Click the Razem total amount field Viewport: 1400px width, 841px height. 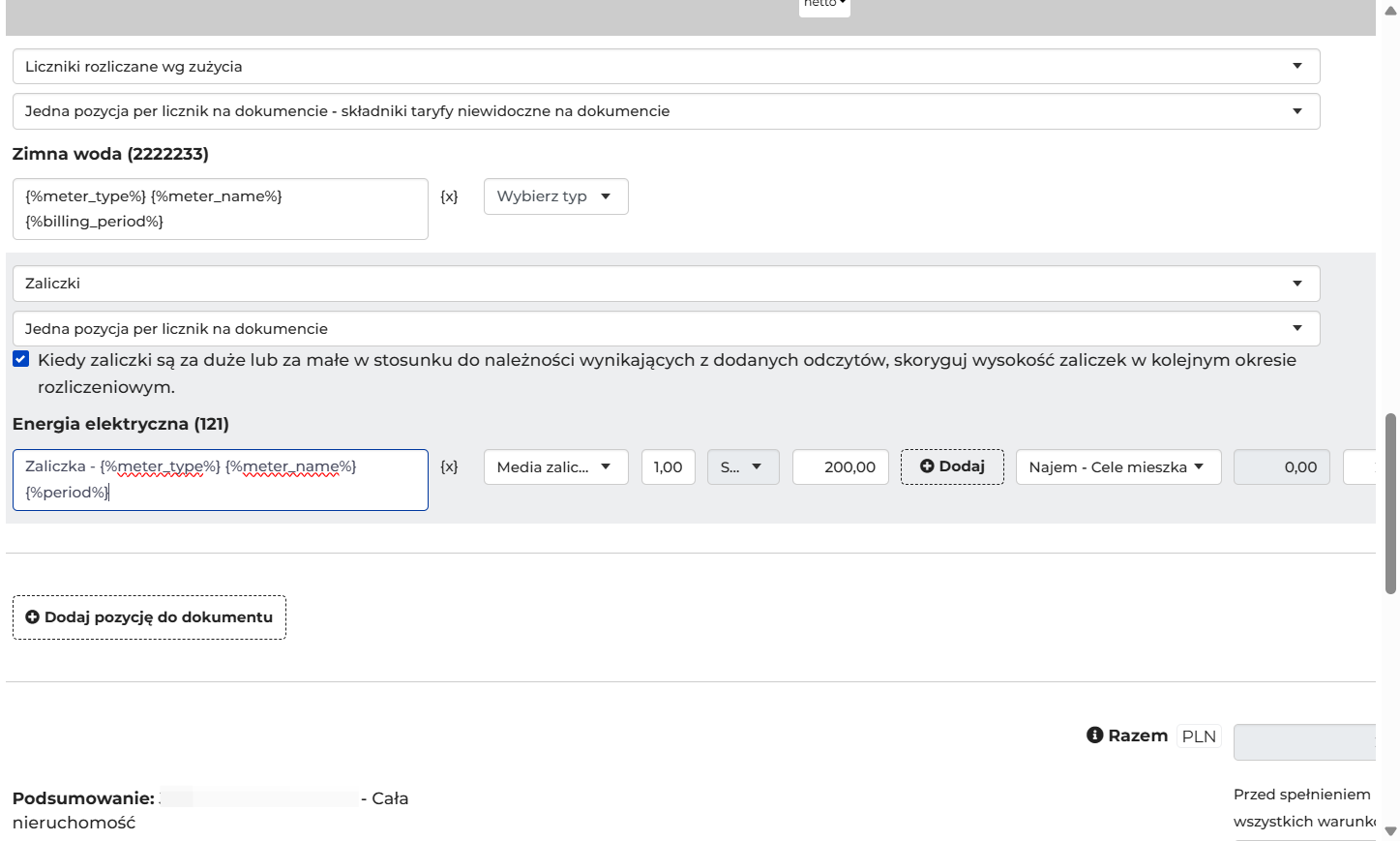[1304, 741]
